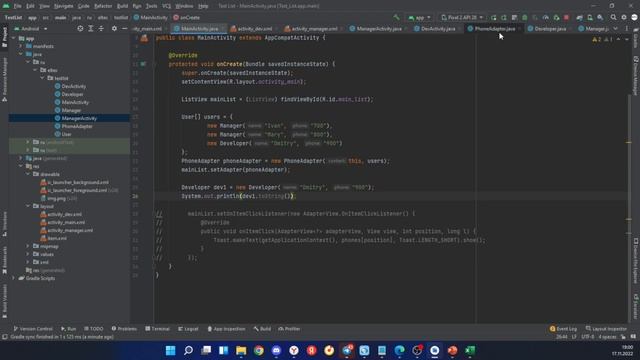Toggle tool window bars in status bar corner
This screenshot has width=640, height=360.
(x=4, y=337)
